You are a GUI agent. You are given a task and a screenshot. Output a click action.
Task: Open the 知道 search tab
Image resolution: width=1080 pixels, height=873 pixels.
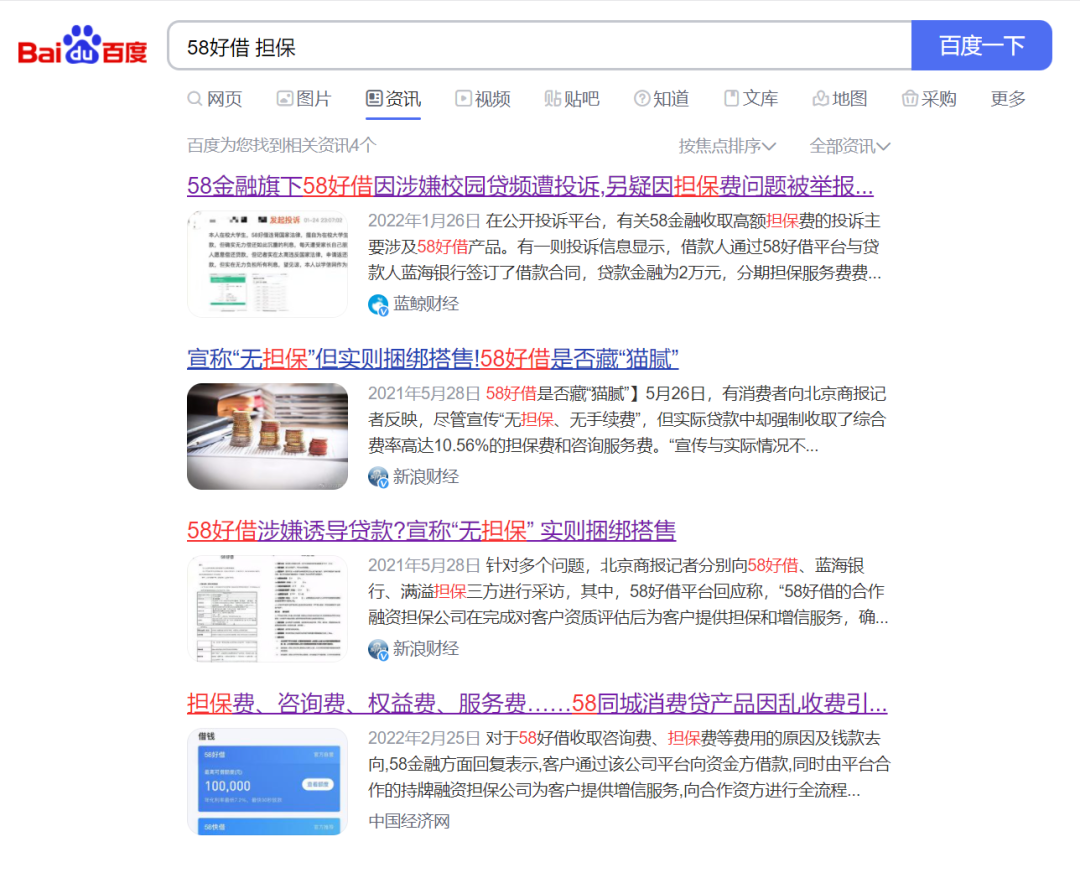click(x=661, y=99)
